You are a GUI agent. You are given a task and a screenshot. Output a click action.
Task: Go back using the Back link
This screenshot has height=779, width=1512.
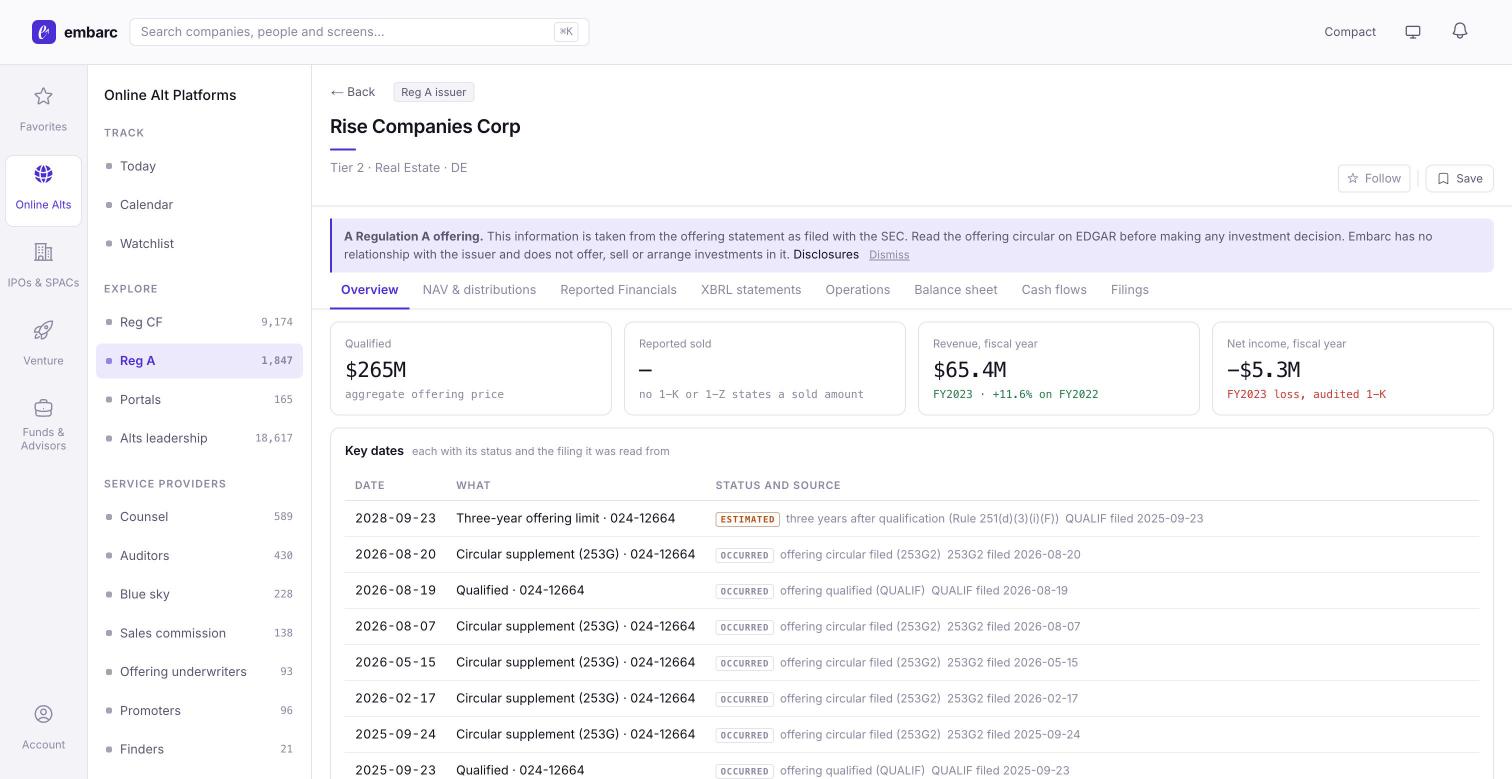coord(353,92)
